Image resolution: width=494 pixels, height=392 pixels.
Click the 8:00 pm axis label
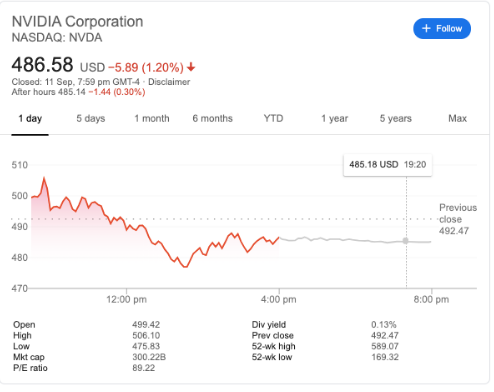click(431, 299)
